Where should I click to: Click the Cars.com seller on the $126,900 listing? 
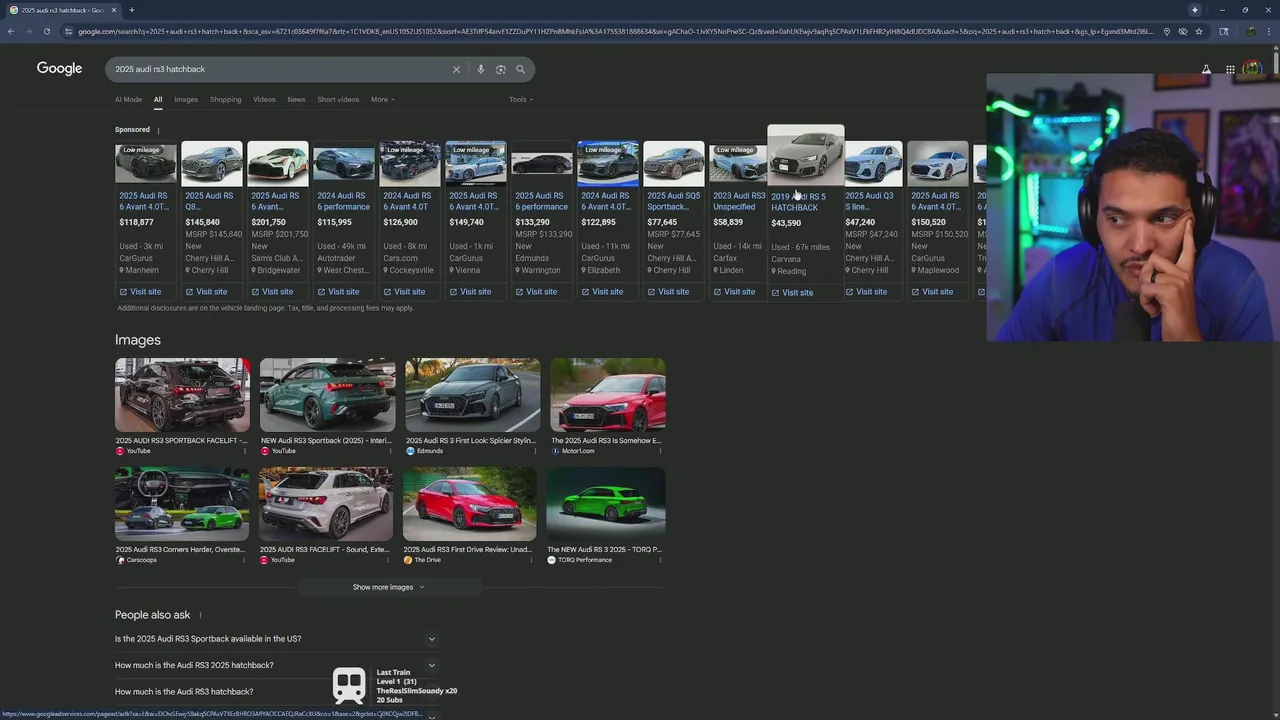coord(400,258)
